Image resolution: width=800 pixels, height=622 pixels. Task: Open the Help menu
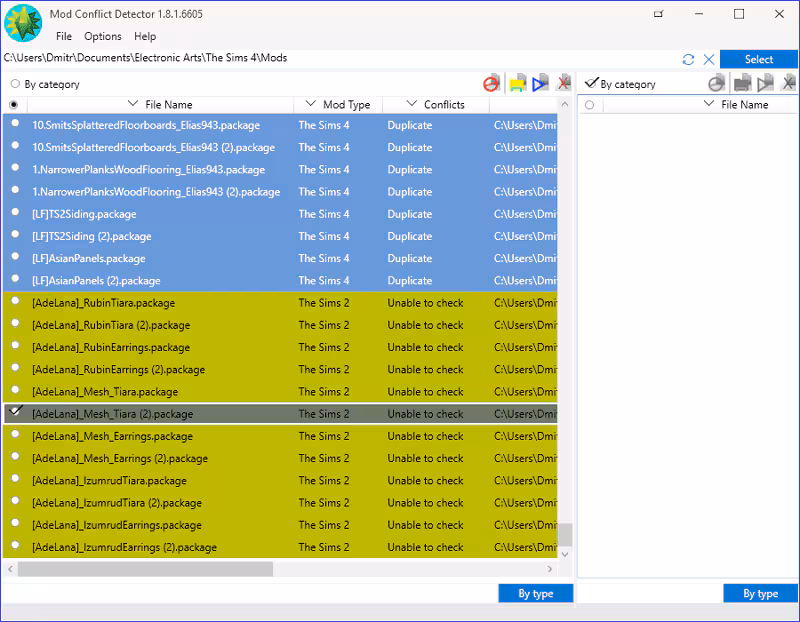point(145,36)
